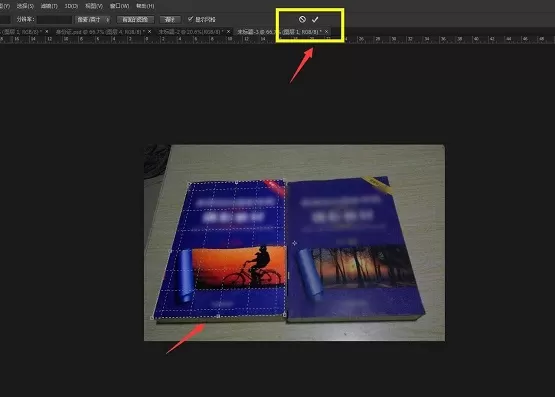Image resolution: width=555 pixels, height=397 pixels.
Task: Open the 窗口(W) window menu
Action: point(119,6)
